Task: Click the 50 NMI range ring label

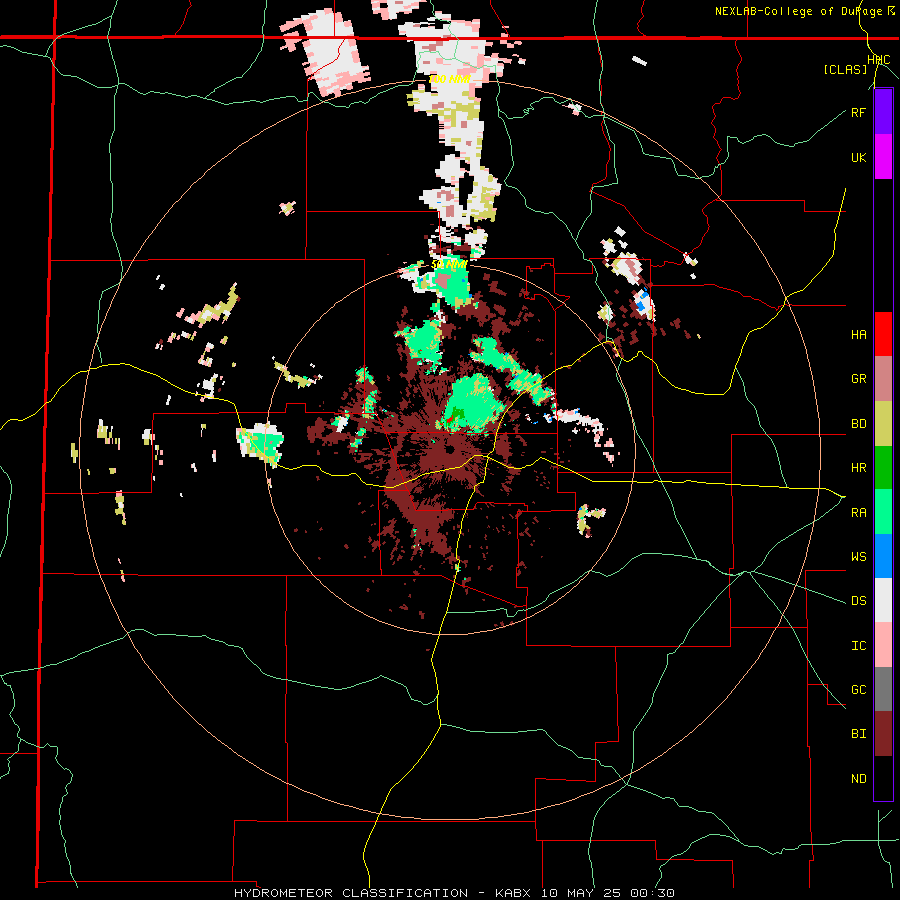Action: [x=449, y=265]
